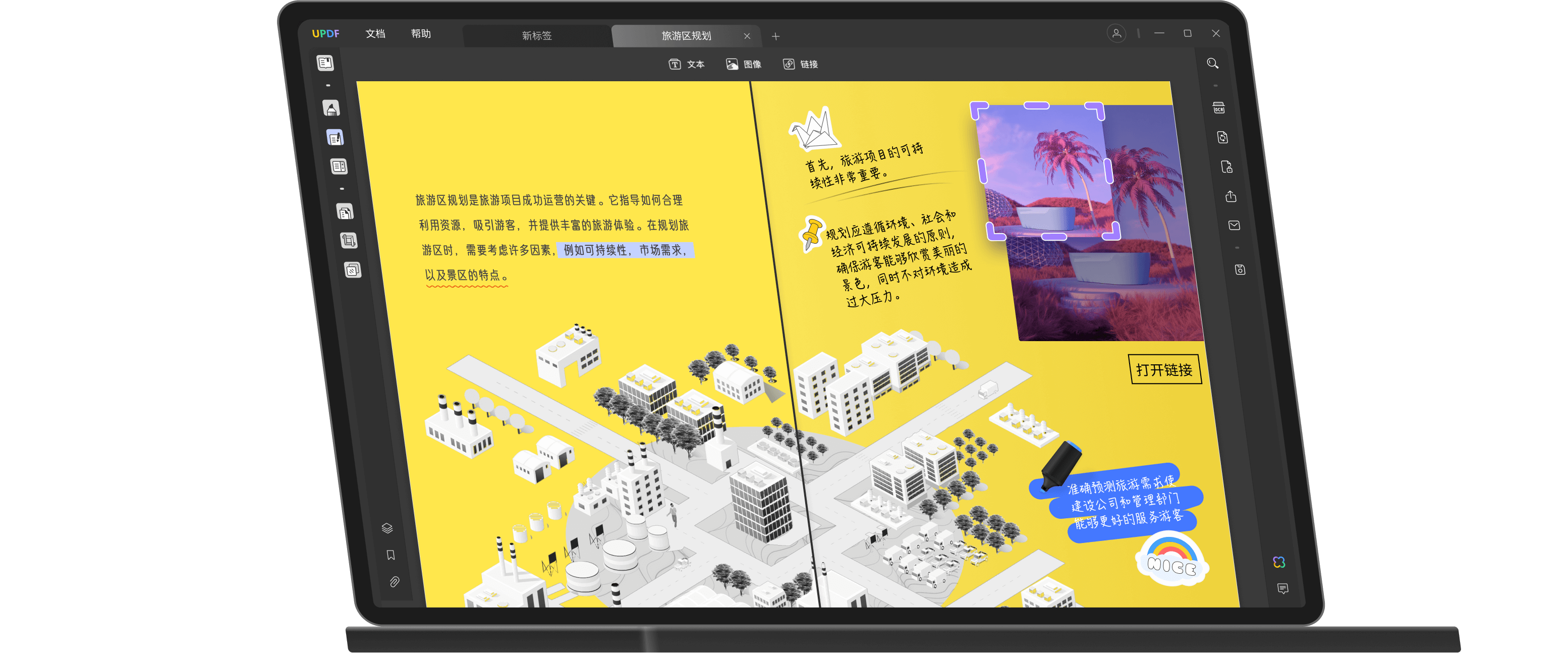1568x653 pixels.
Task: Open the Page Tools watermark icon
Action: point(353,270)
